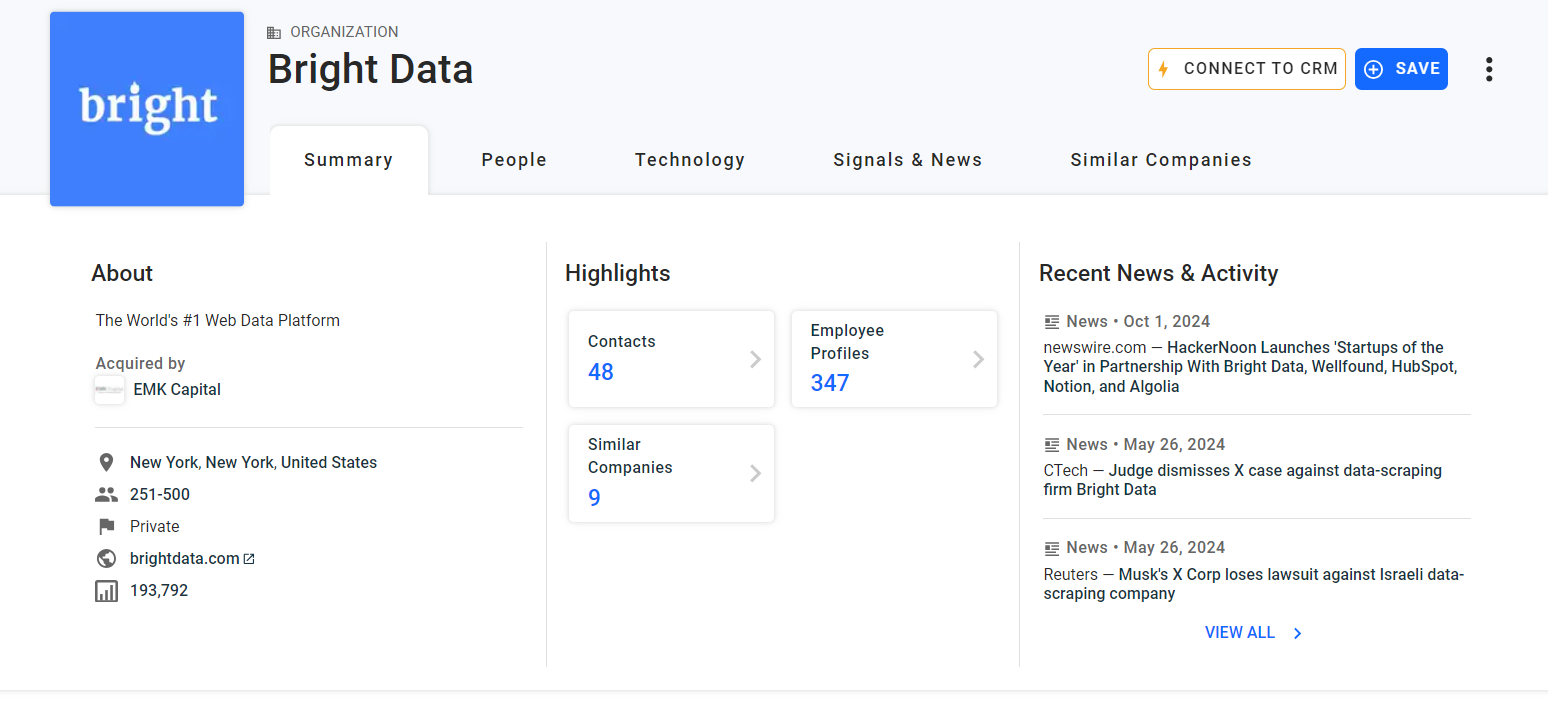
Task: Click View All under Recent News
Action: coord(1240,632)
